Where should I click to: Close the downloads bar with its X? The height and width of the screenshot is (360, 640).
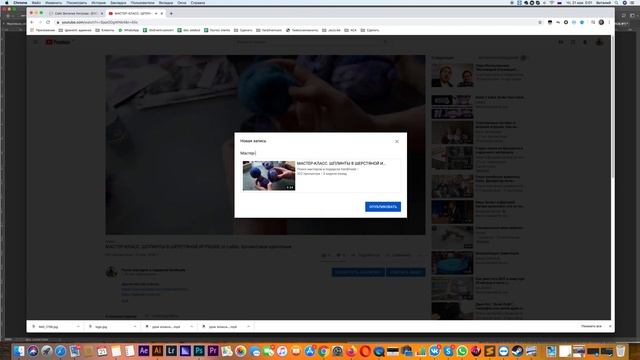click(610, 327)
